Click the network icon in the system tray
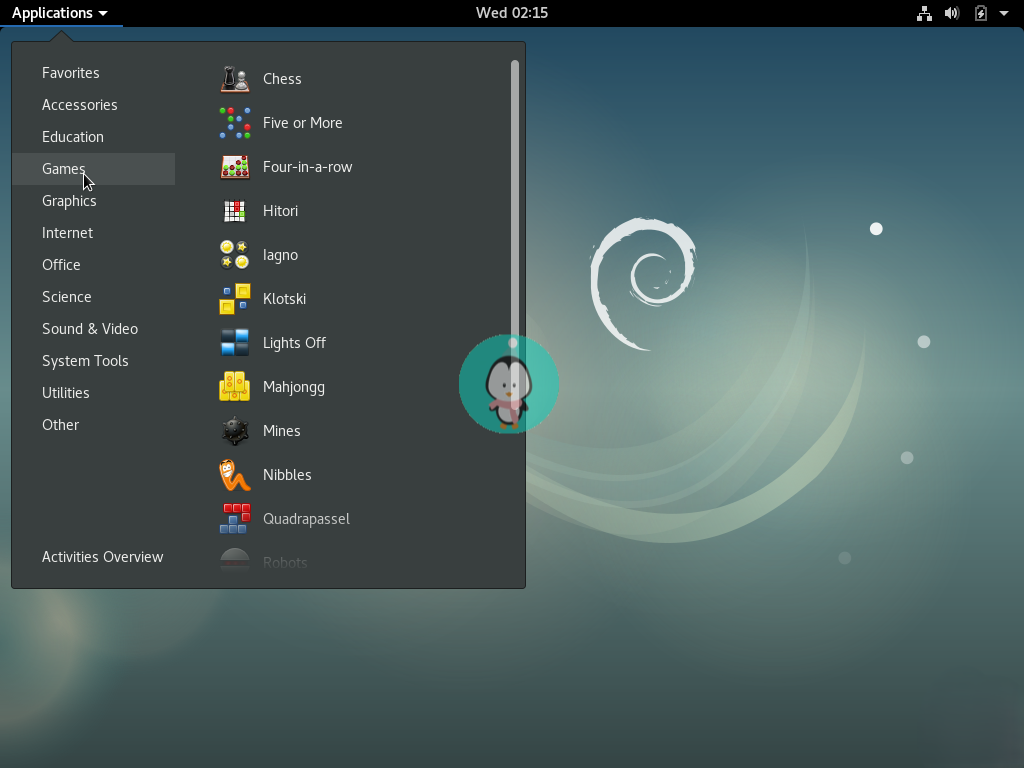Image resolution: width=1024 pixels, height=768 pixels. click(x=923, y=13)
